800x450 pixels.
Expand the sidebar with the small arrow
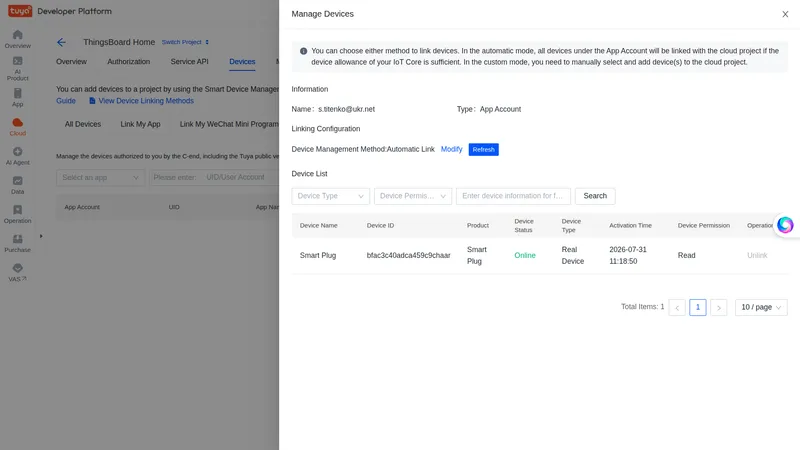(41, 236)
